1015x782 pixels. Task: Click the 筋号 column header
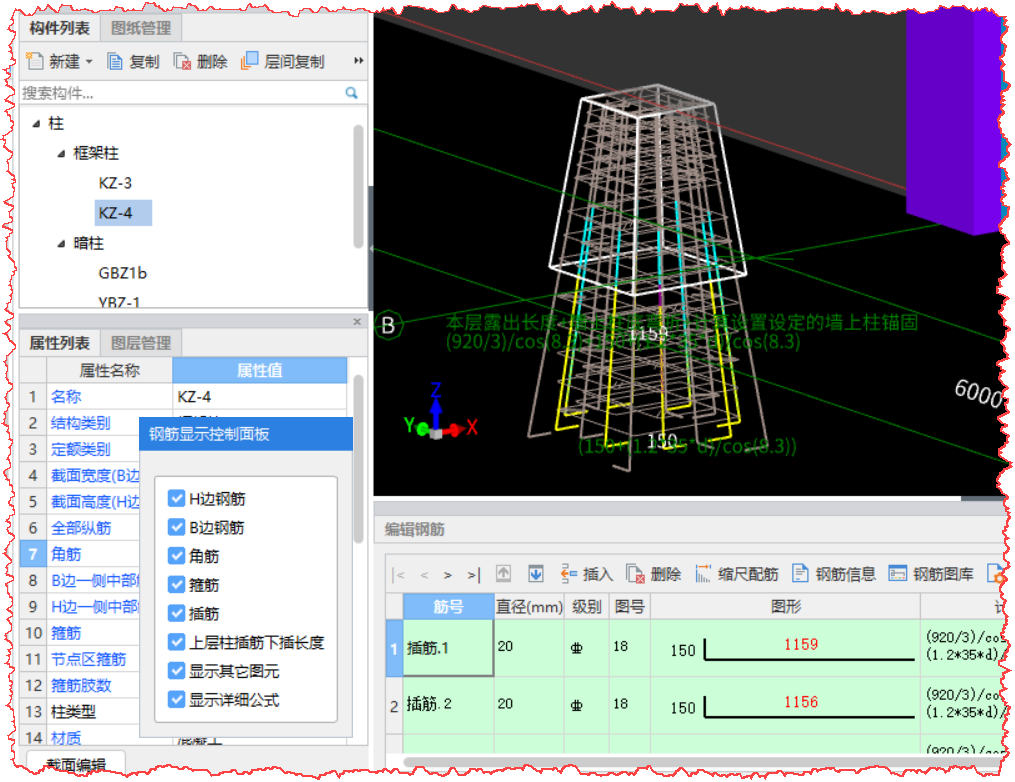pos(449,607)
